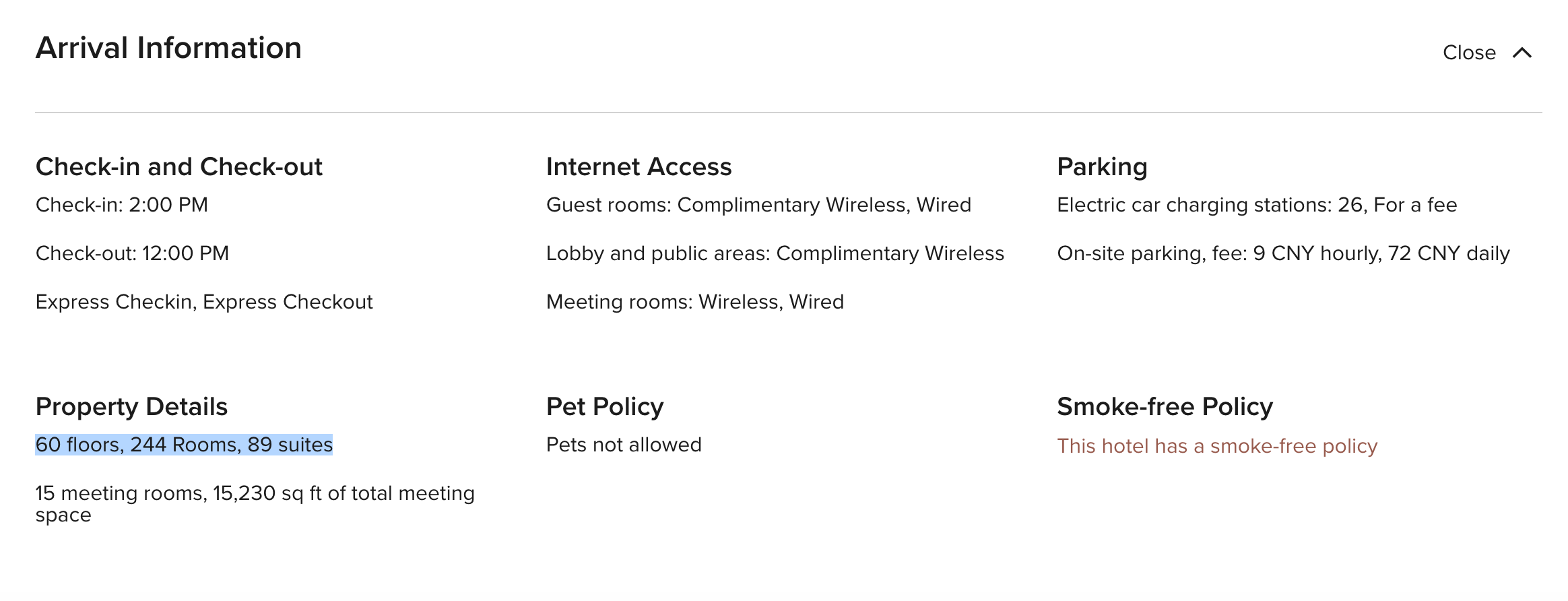Click the Meeting rooms Wireless, Wired line

click(x=694, y=302)
